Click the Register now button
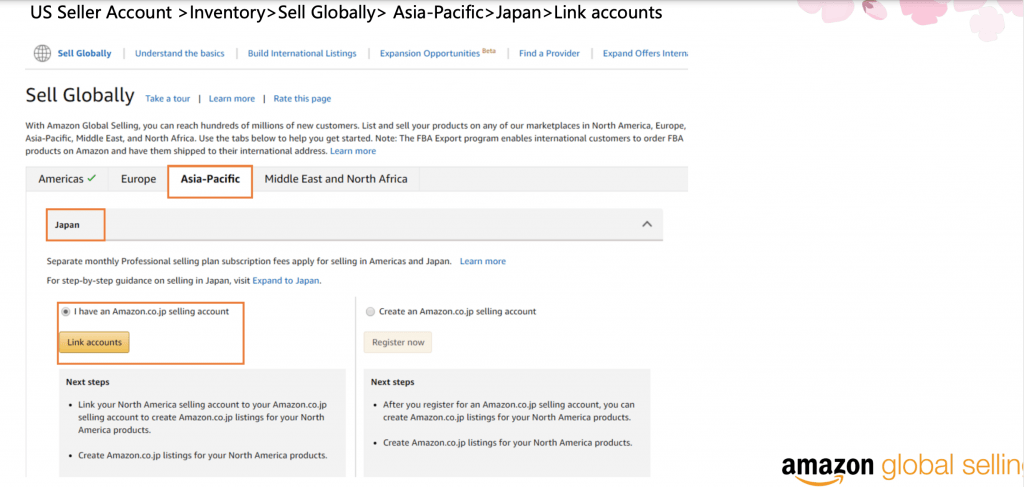 (398, 342)
